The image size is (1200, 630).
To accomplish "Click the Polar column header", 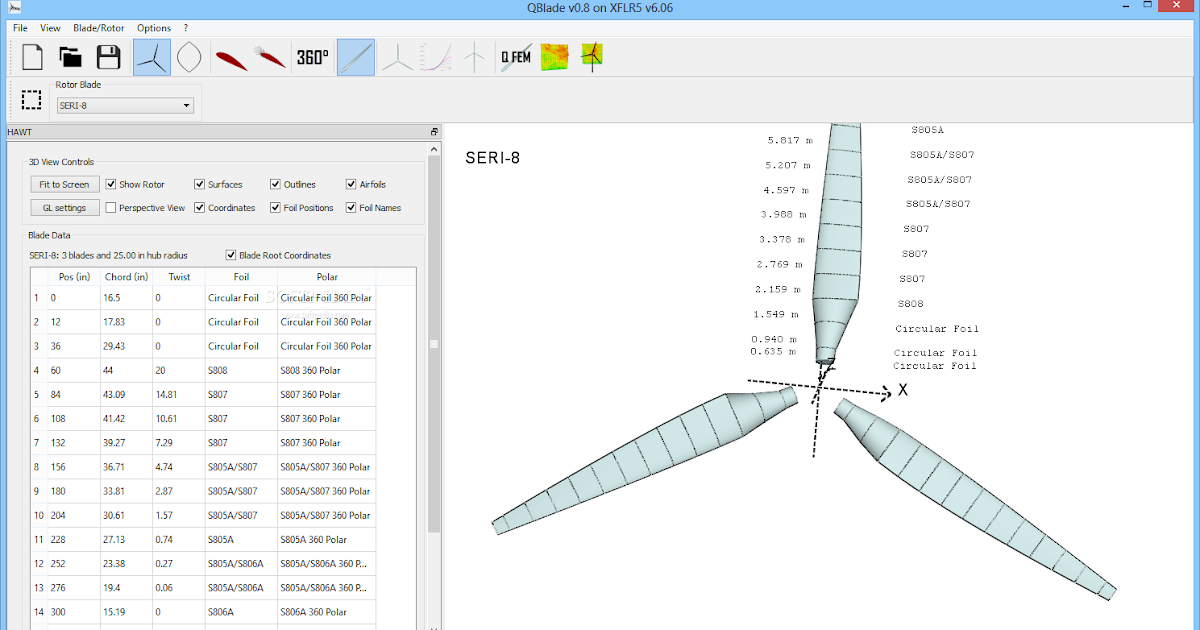I will coord(327,277).
